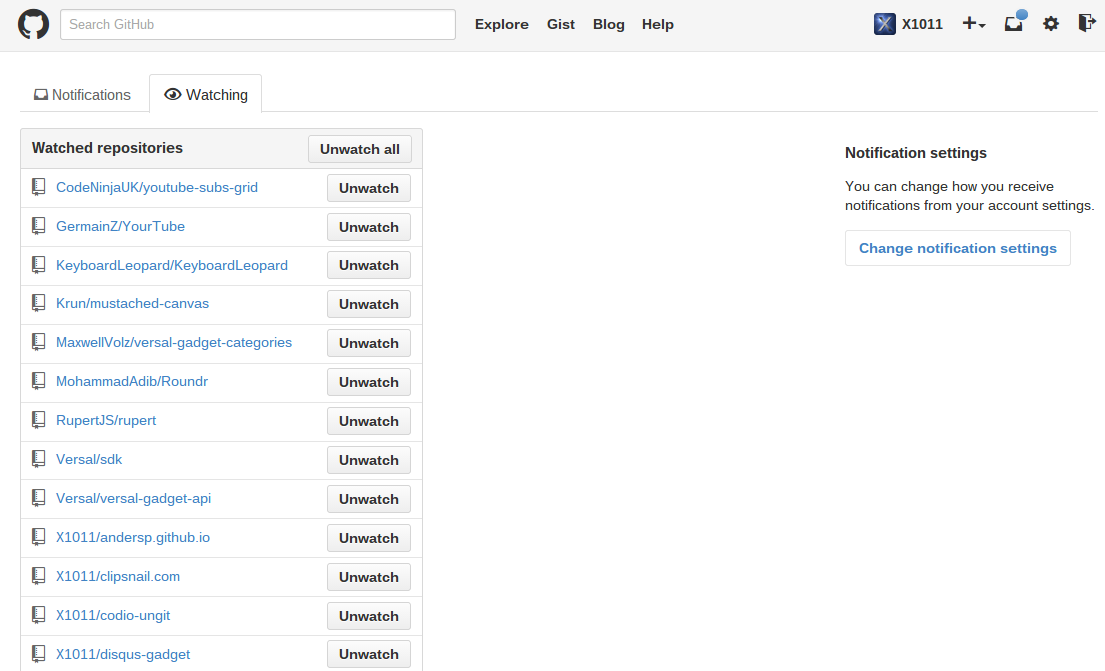
Task: Click the repo icon beside KeyboardLeopard/KeyboardLeopard
Action: pos(39,264)
